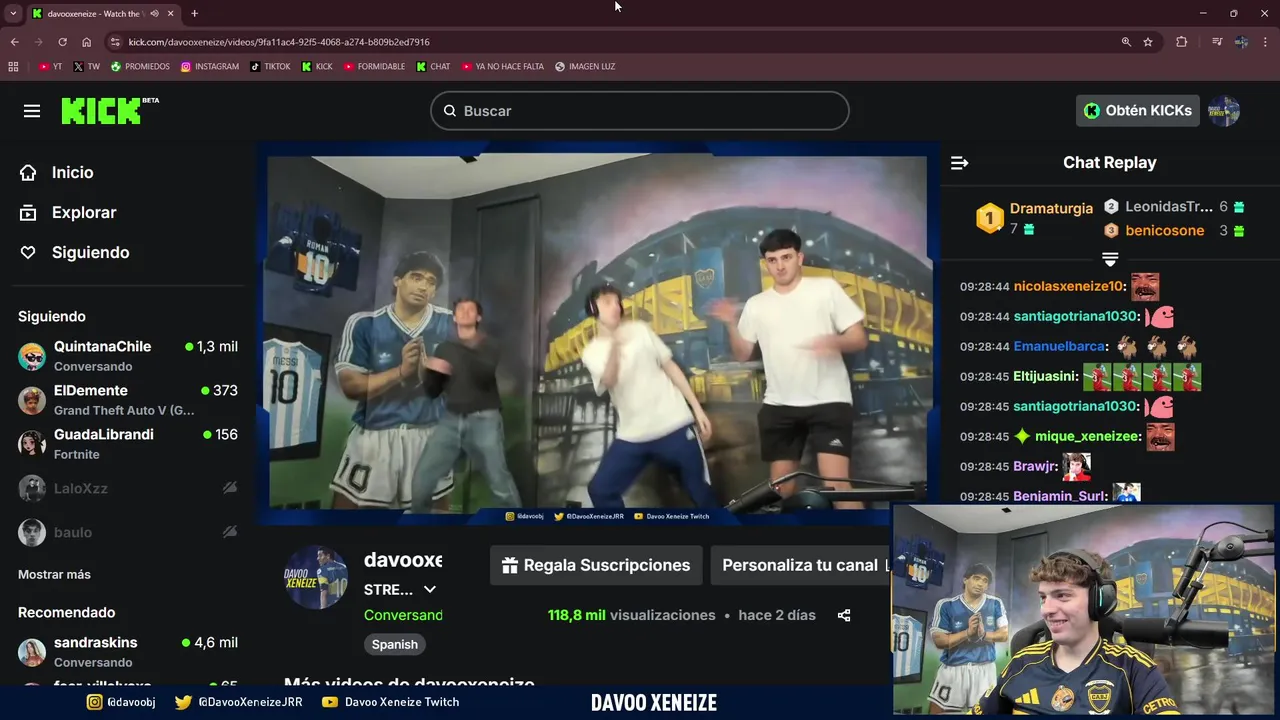Open the media control playlist icon
Image resolution: width=1280 pixels, height=720 pixels.
pyautogui.click(x=1216, y=42)
